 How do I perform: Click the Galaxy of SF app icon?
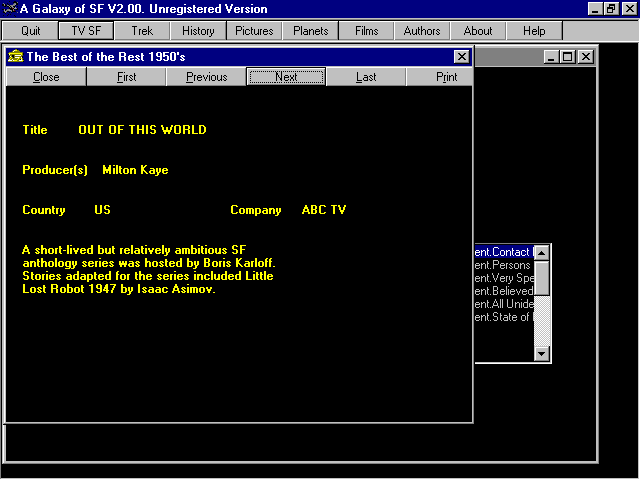pos(10,9)
